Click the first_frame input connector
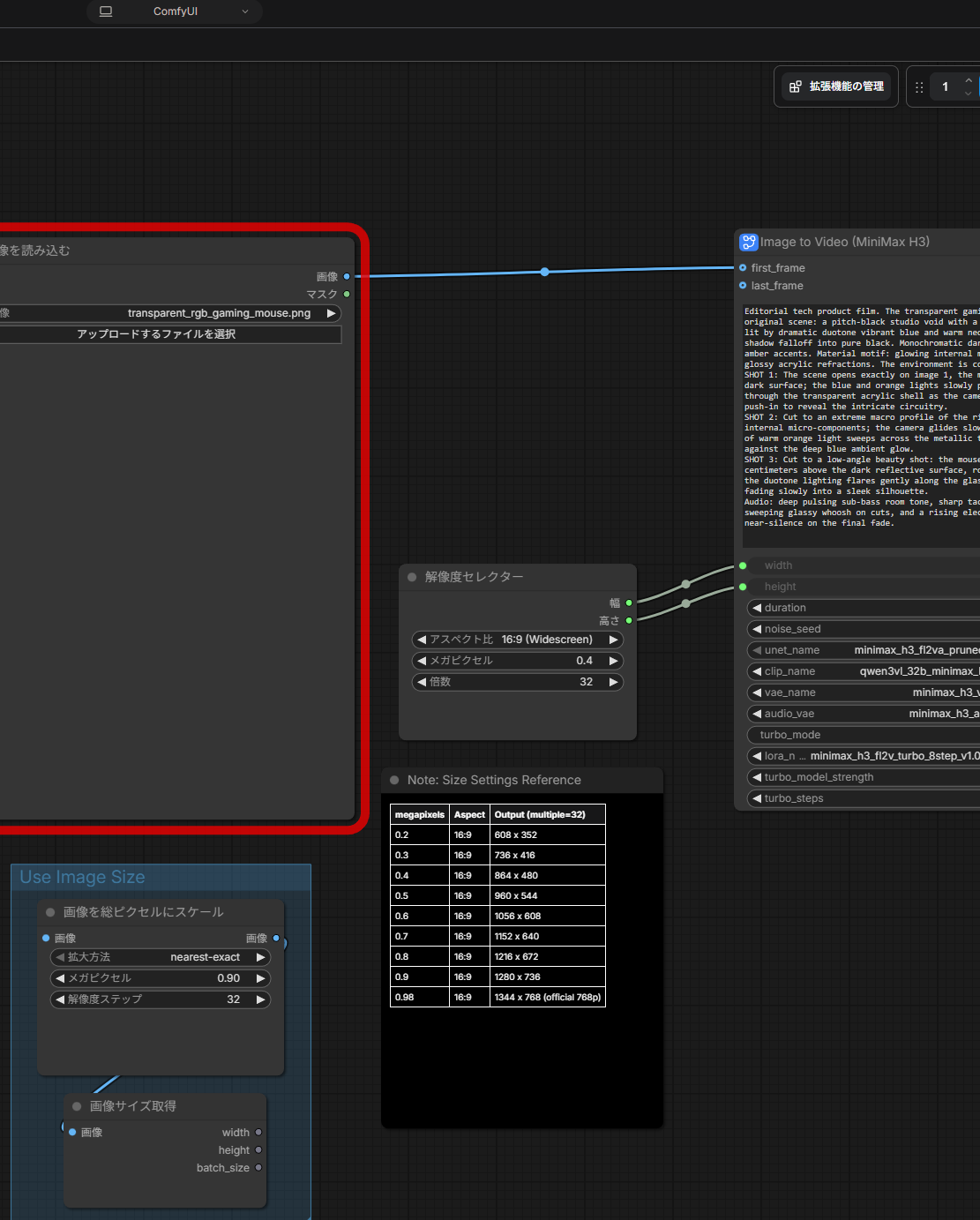 743,267
